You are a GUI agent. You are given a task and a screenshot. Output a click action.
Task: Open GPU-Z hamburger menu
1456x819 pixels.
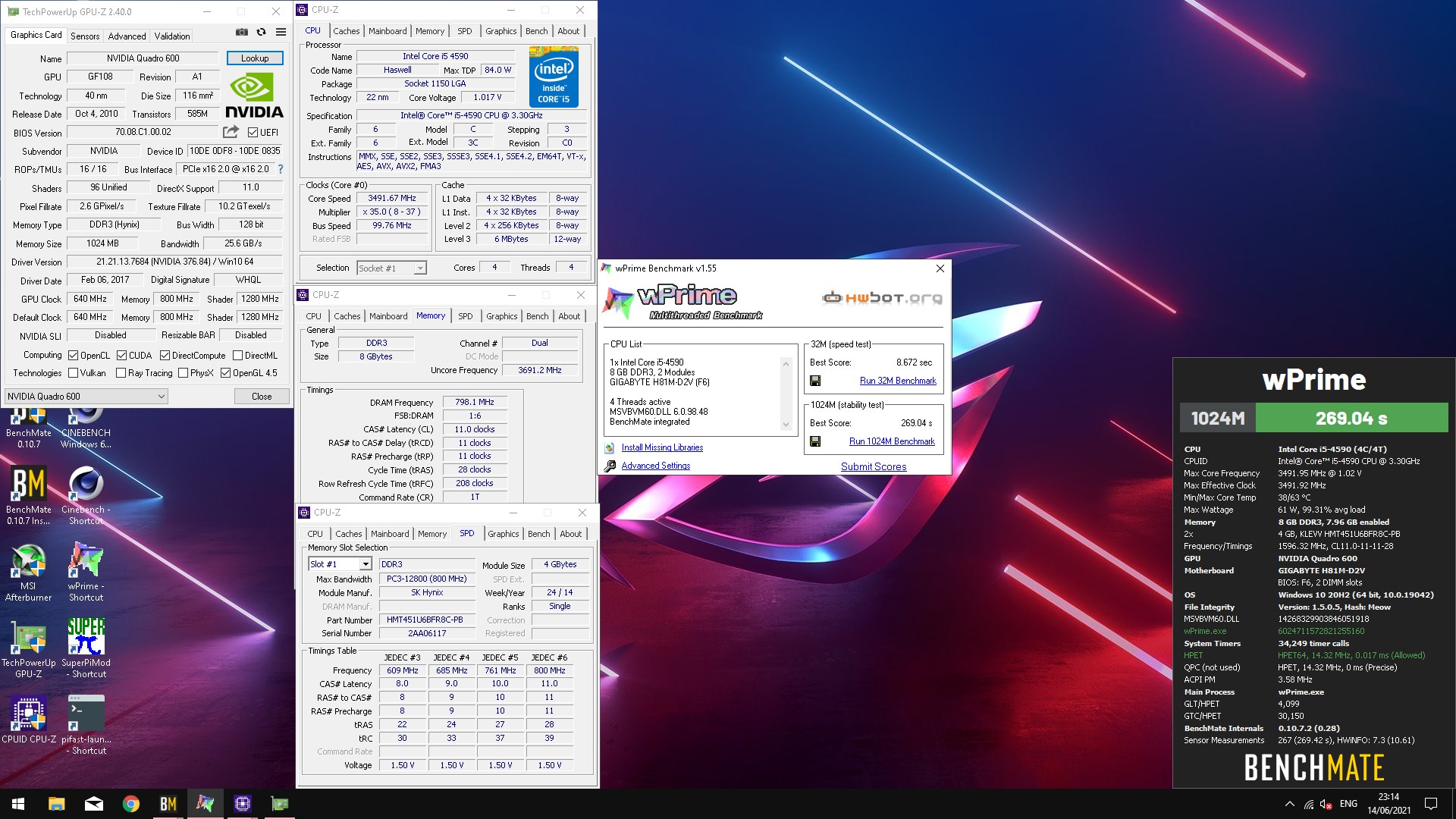[281, 32]
